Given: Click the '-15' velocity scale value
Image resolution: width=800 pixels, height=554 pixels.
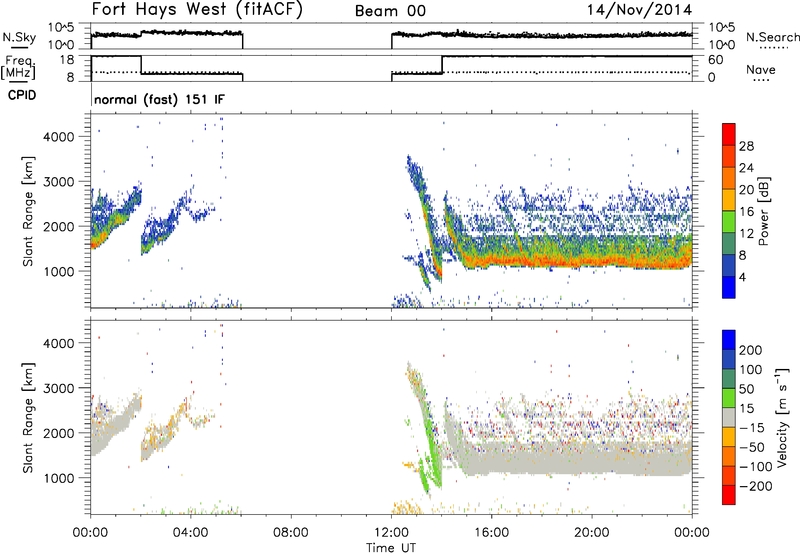Looking at the screenshot, I should 752,428.
